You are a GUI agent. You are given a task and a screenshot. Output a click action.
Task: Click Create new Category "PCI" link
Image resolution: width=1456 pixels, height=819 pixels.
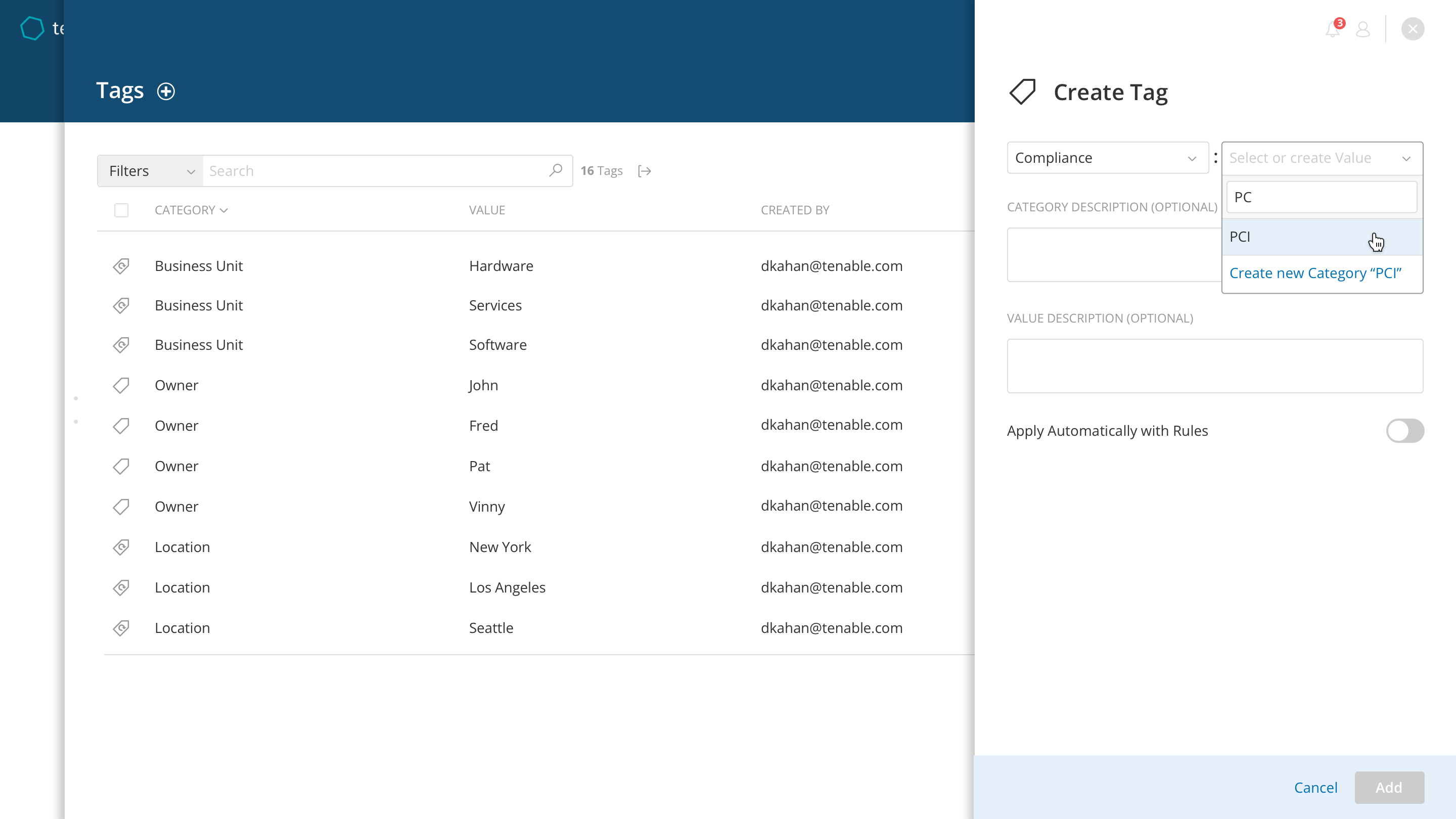click(x=1314, y=274)
